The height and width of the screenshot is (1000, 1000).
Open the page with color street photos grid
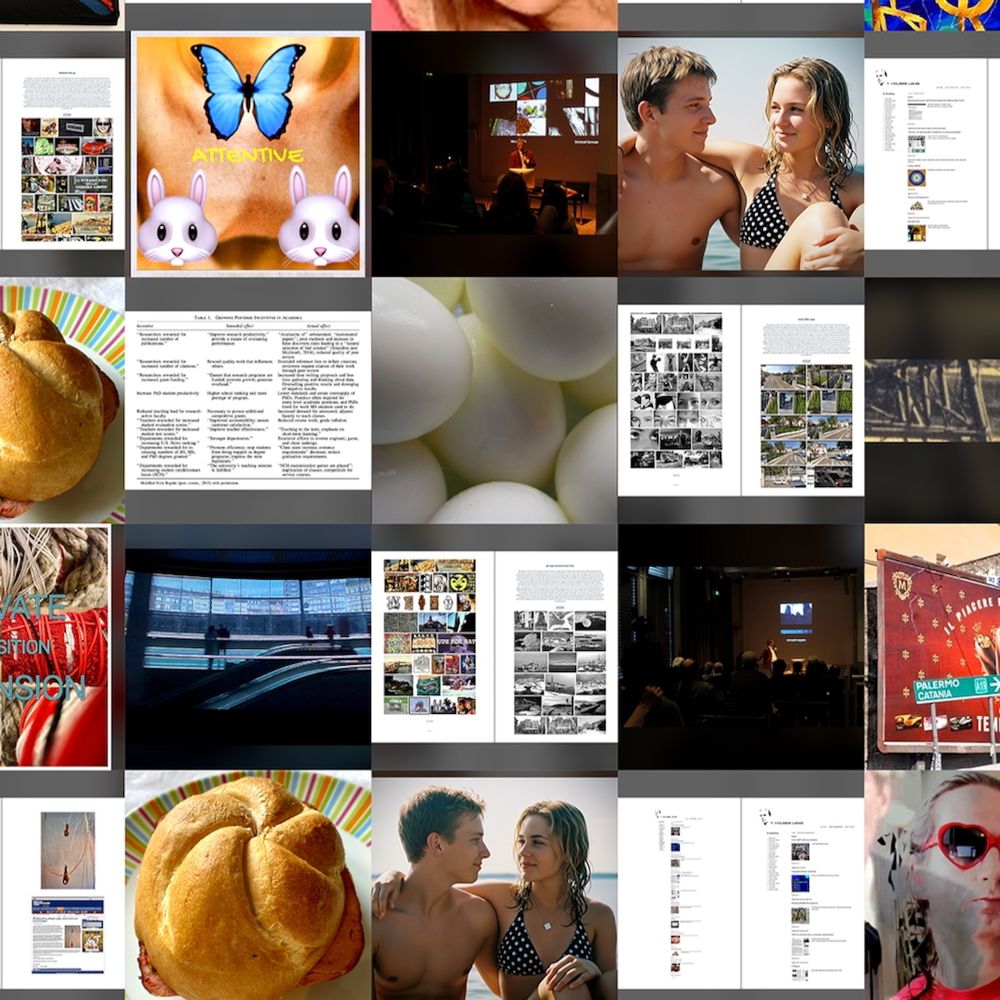tap(803, 401)
